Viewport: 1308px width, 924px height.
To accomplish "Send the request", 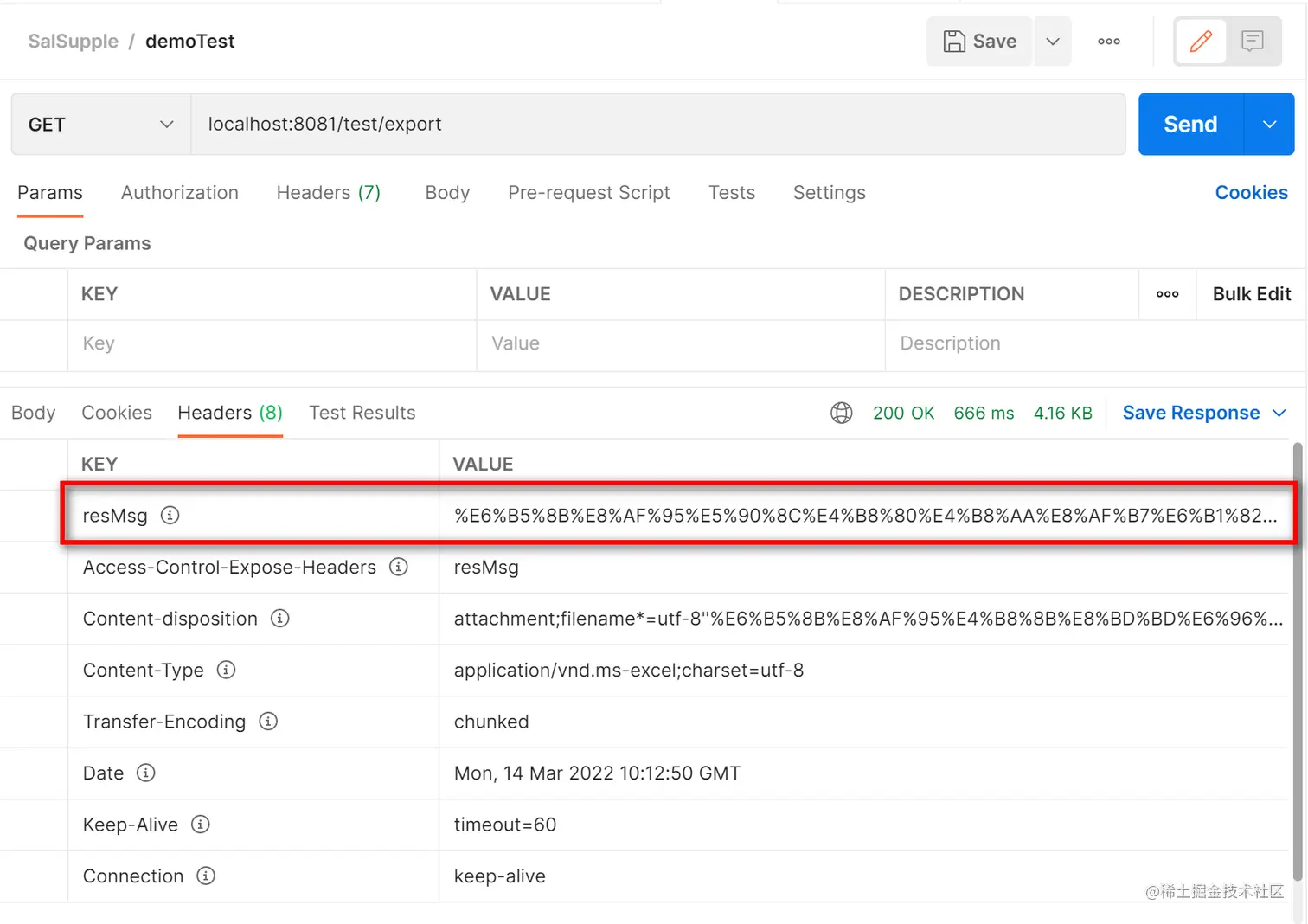I will tap(1191, 125).
